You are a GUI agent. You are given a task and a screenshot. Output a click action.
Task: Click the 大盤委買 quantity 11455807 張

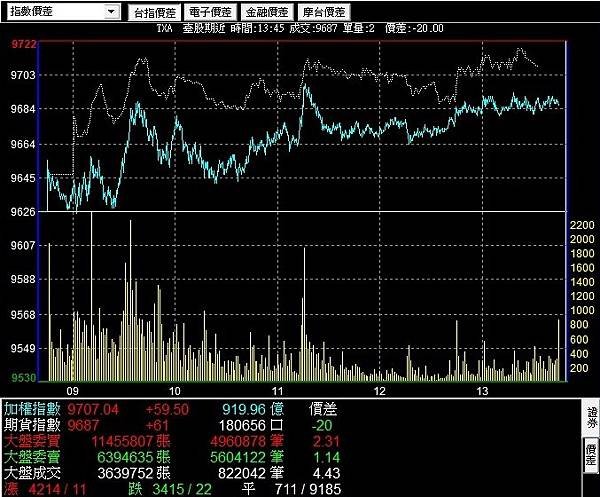click(x=131, y=442)
